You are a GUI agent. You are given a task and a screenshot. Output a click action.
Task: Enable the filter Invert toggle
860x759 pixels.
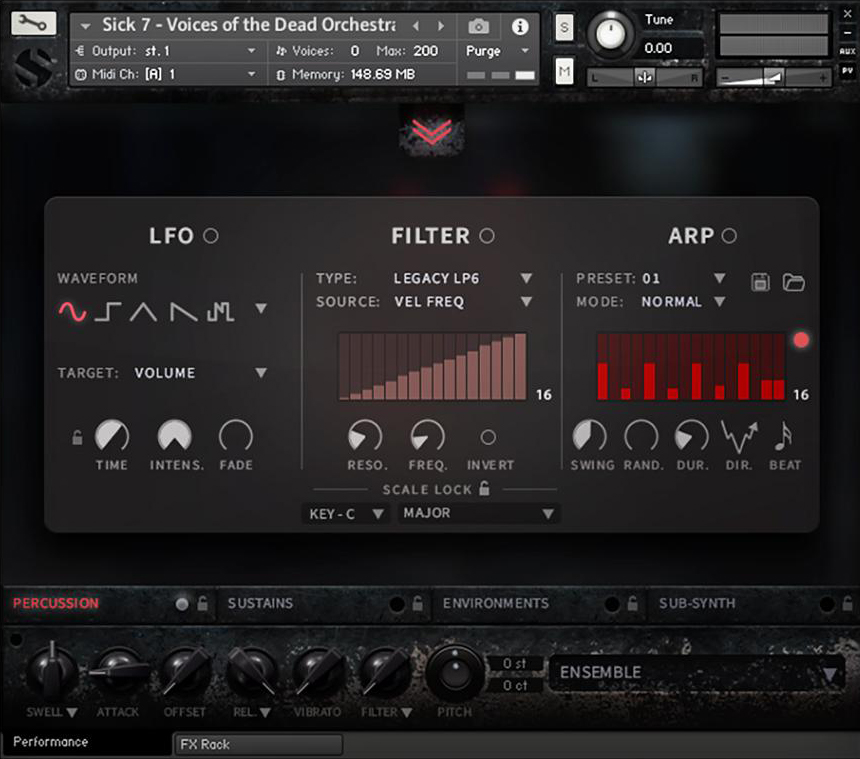(x=489, y=438)
